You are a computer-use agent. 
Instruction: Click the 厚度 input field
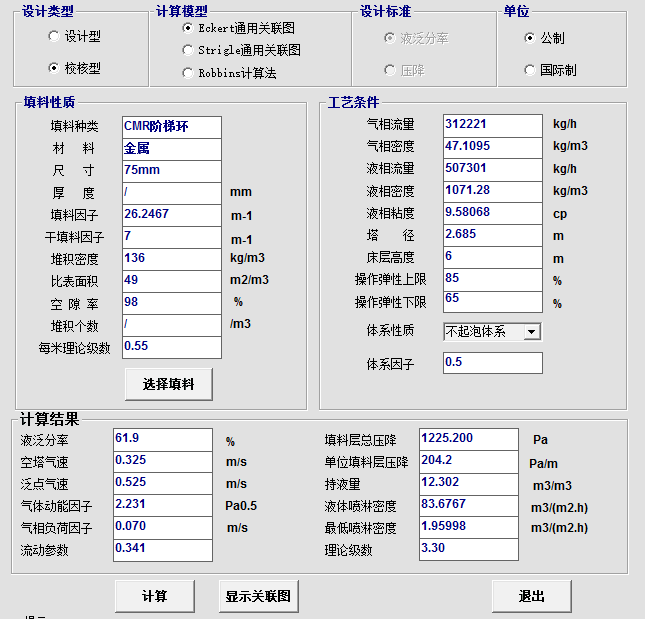coord(172,193)
